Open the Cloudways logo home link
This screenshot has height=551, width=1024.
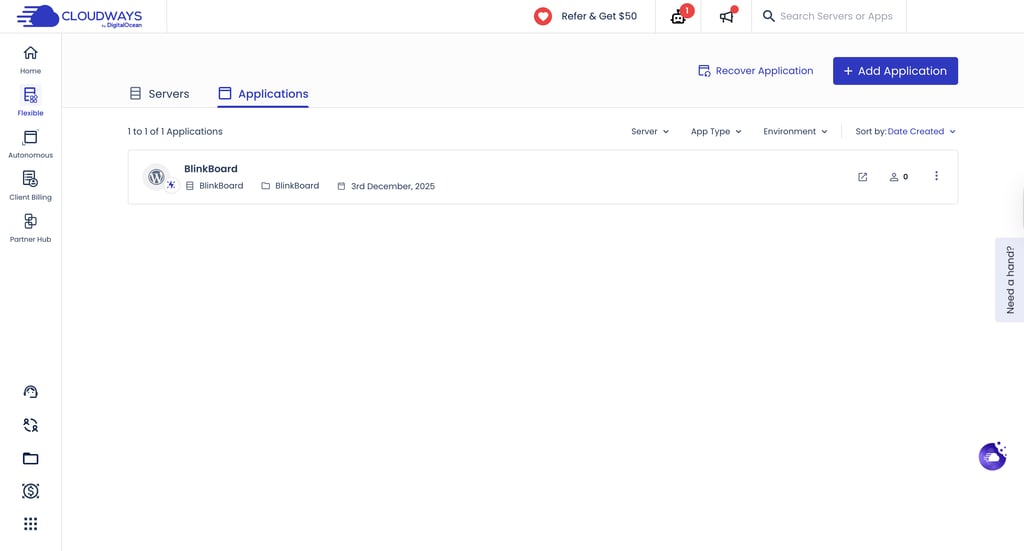80,16
